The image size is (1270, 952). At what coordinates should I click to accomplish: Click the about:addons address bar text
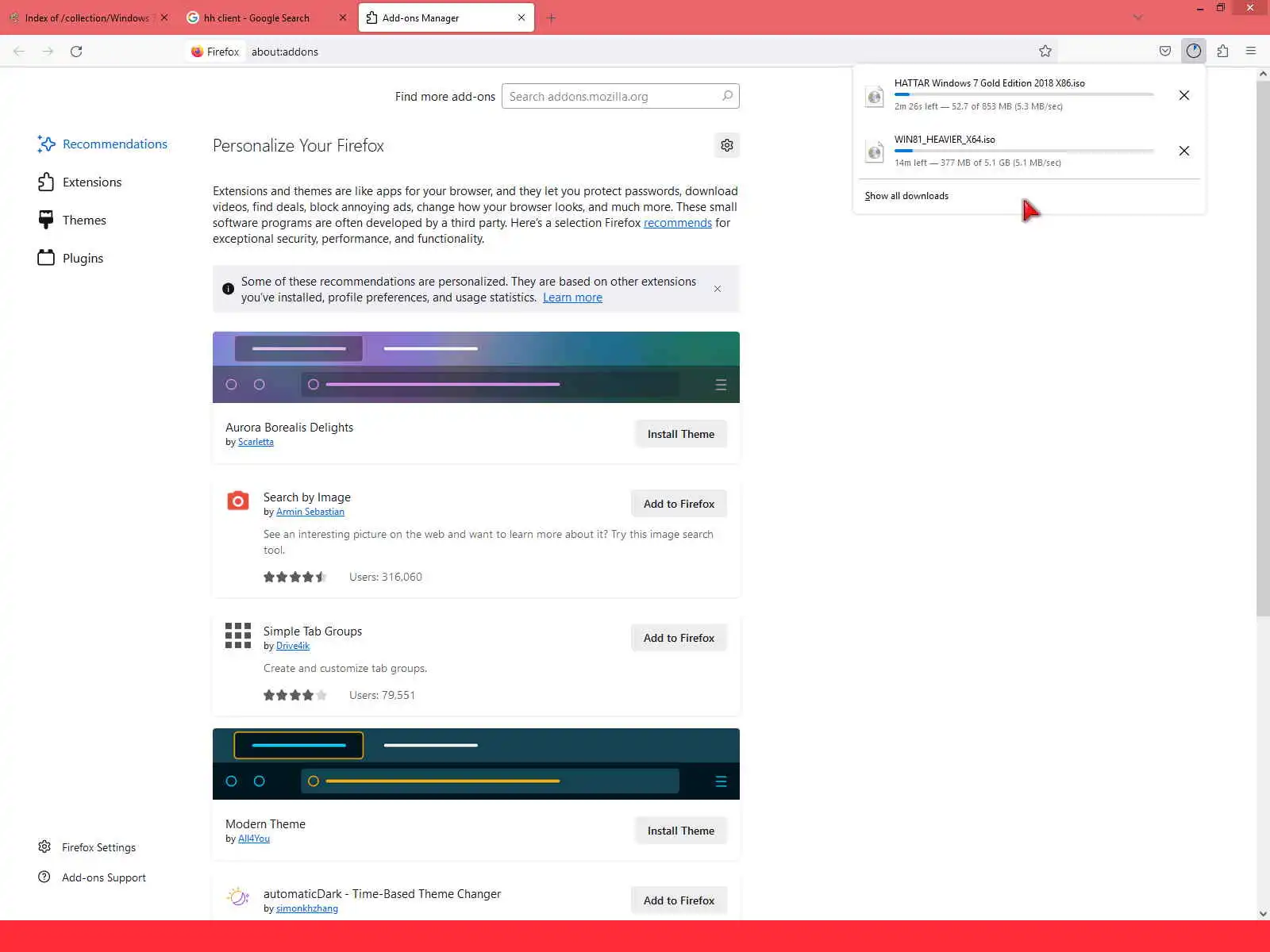285,52
